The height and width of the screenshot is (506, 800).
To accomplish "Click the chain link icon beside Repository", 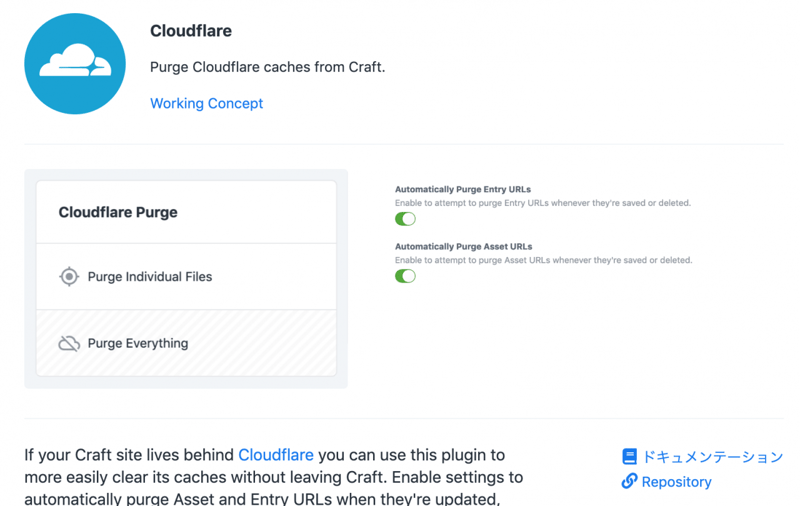I will coord(629,482).
